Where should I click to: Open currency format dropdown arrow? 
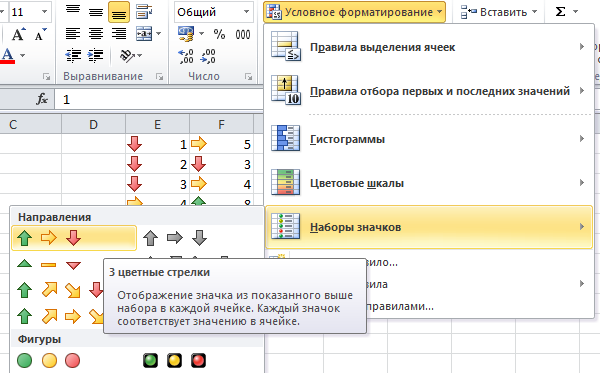[x=201, y=34]
